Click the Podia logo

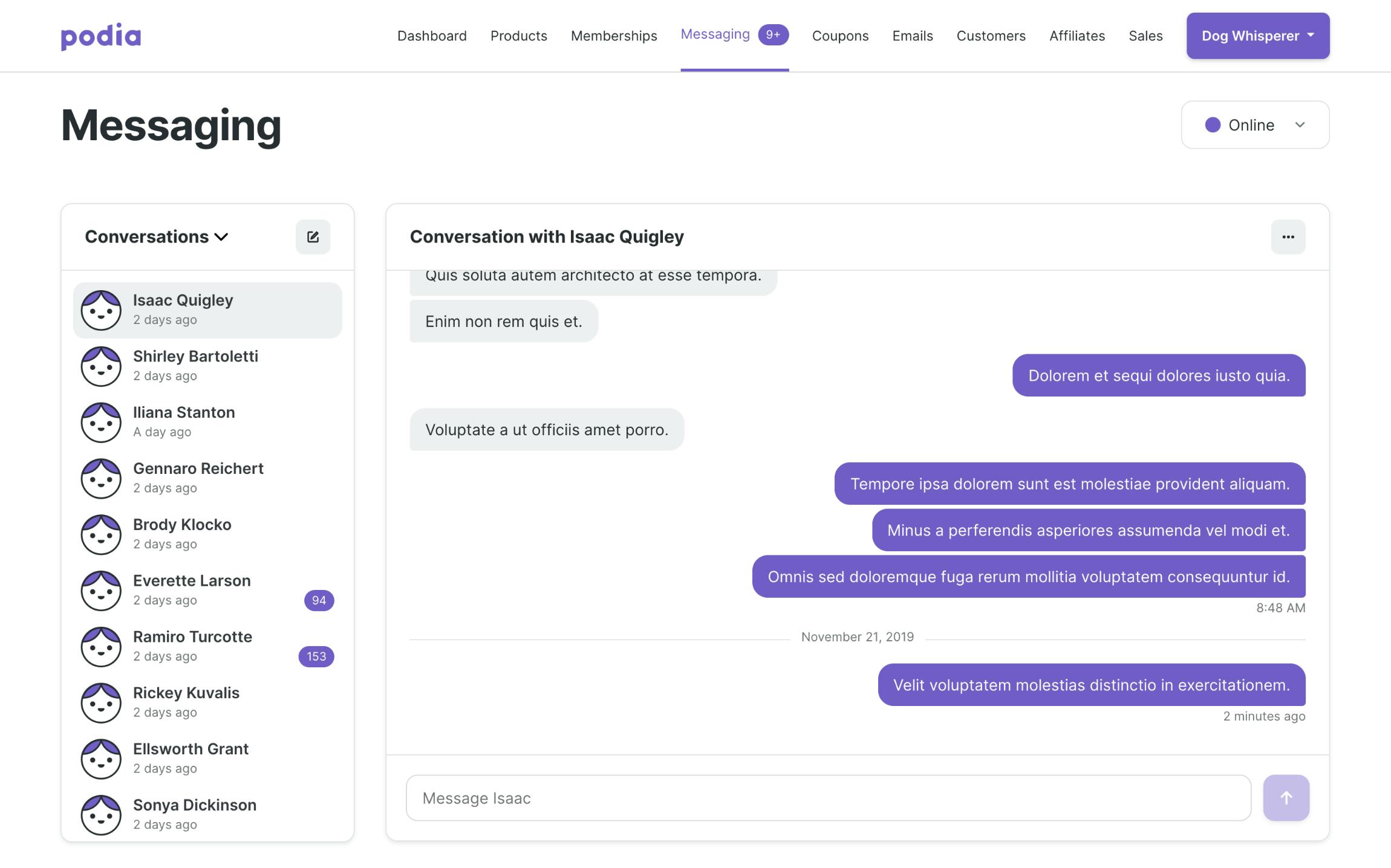[101, 36]
